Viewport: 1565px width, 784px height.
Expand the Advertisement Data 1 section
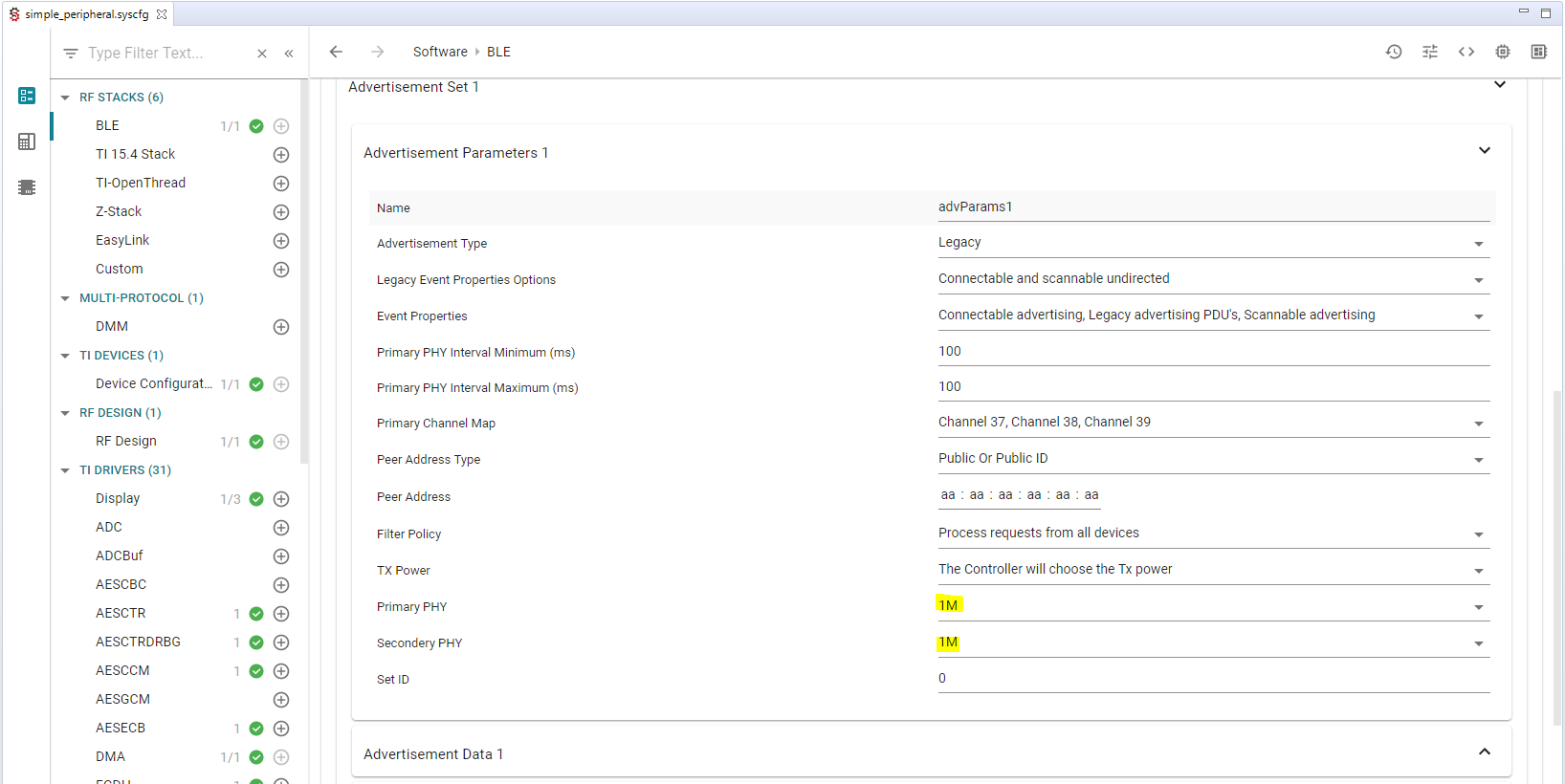click(x=1484, y=752)
